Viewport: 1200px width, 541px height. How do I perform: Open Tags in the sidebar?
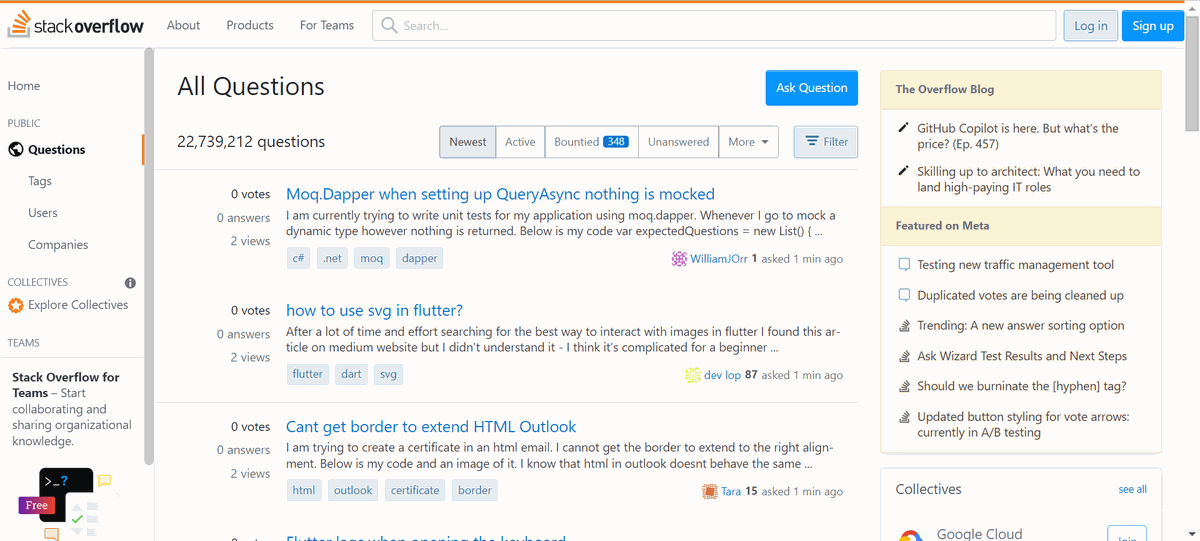(x=40, y=181)
